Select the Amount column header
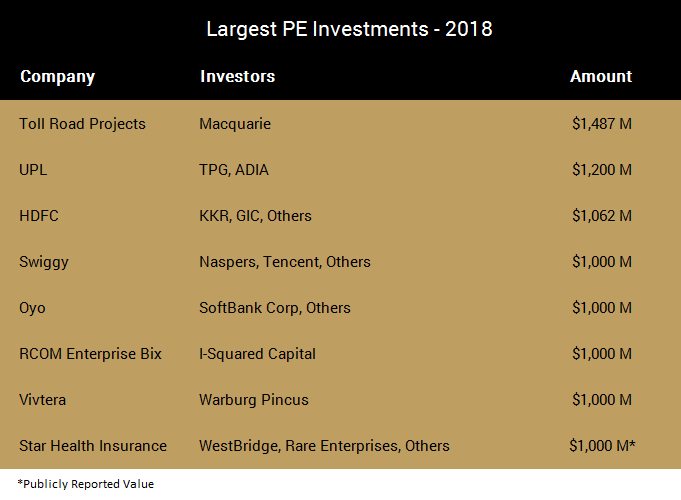The image size is (681, 500). (x=601, y=76)
